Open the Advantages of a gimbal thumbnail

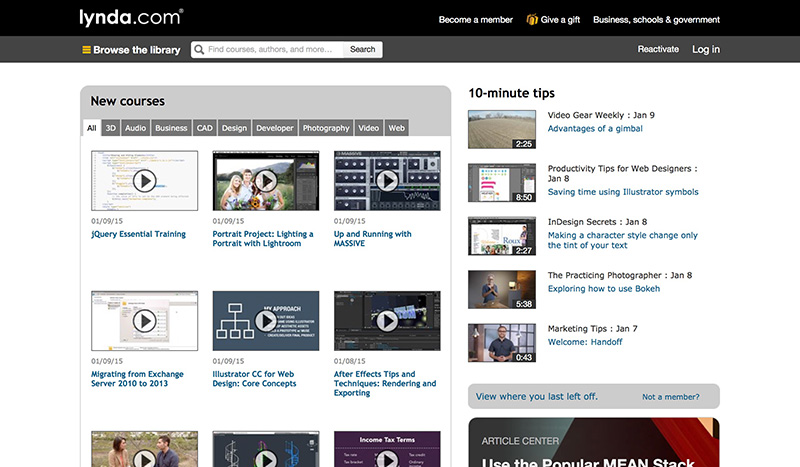(502, 129)
